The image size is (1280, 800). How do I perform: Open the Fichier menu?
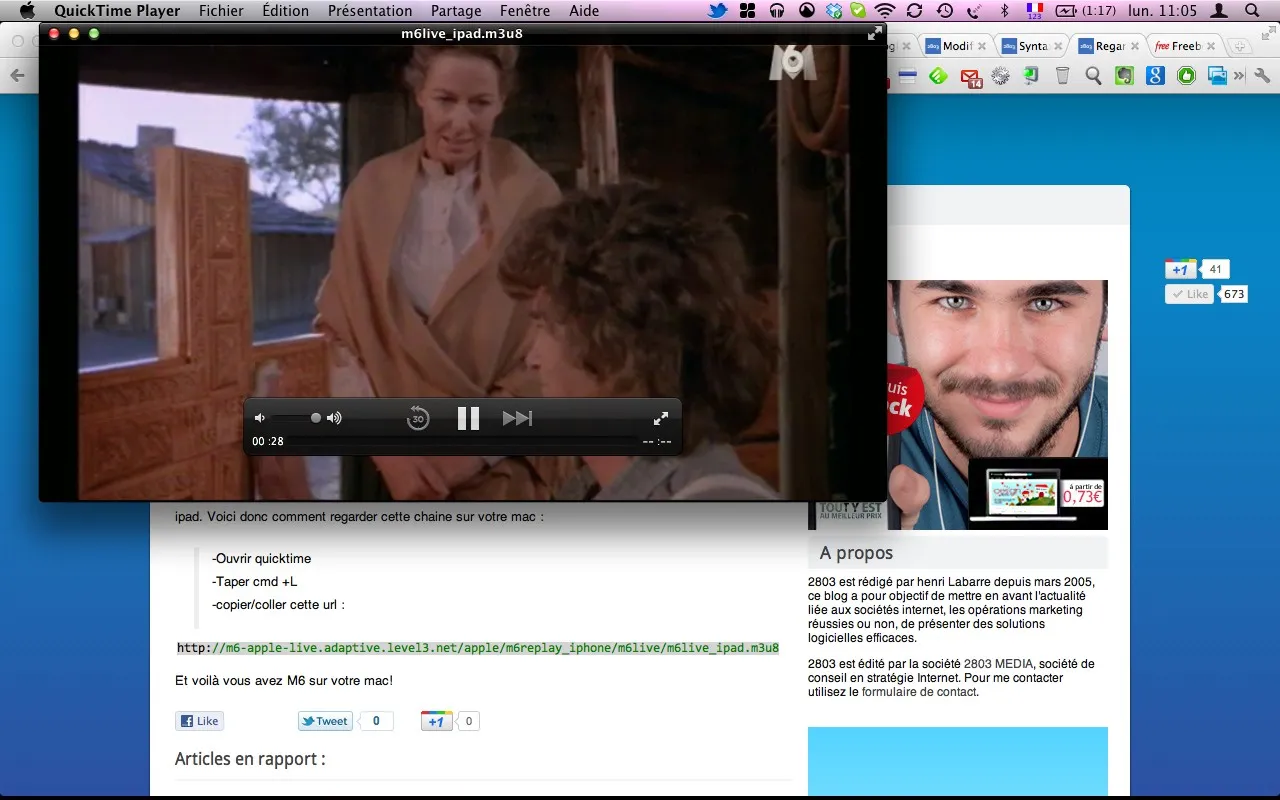pyautogui.click(x=221, y=11)
